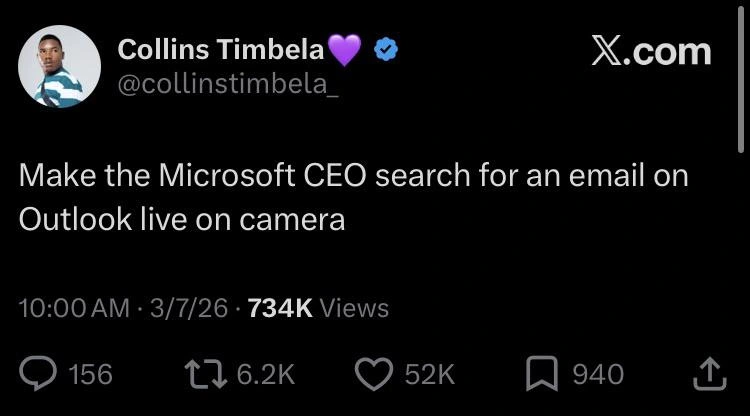Click the 6.2K reposts count
The width and height of the screenshot is (750, 416).
pos(265,375)
